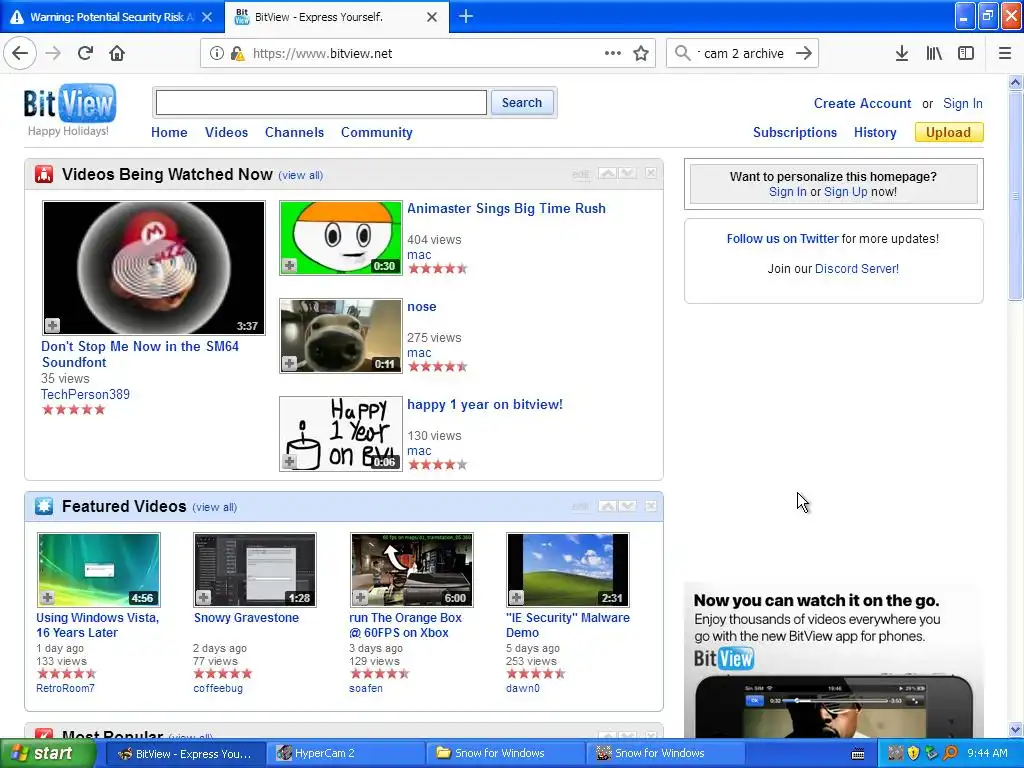This screenshot has height=768, width=1024.
Task: Click Sign Up in personalize box
Action: 846,191
